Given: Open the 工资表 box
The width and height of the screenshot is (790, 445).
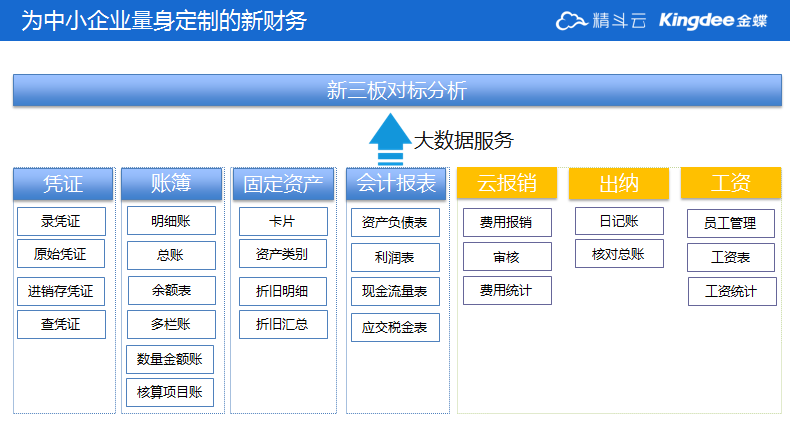Looking at the screenshot, I should (x=731, y=258).
